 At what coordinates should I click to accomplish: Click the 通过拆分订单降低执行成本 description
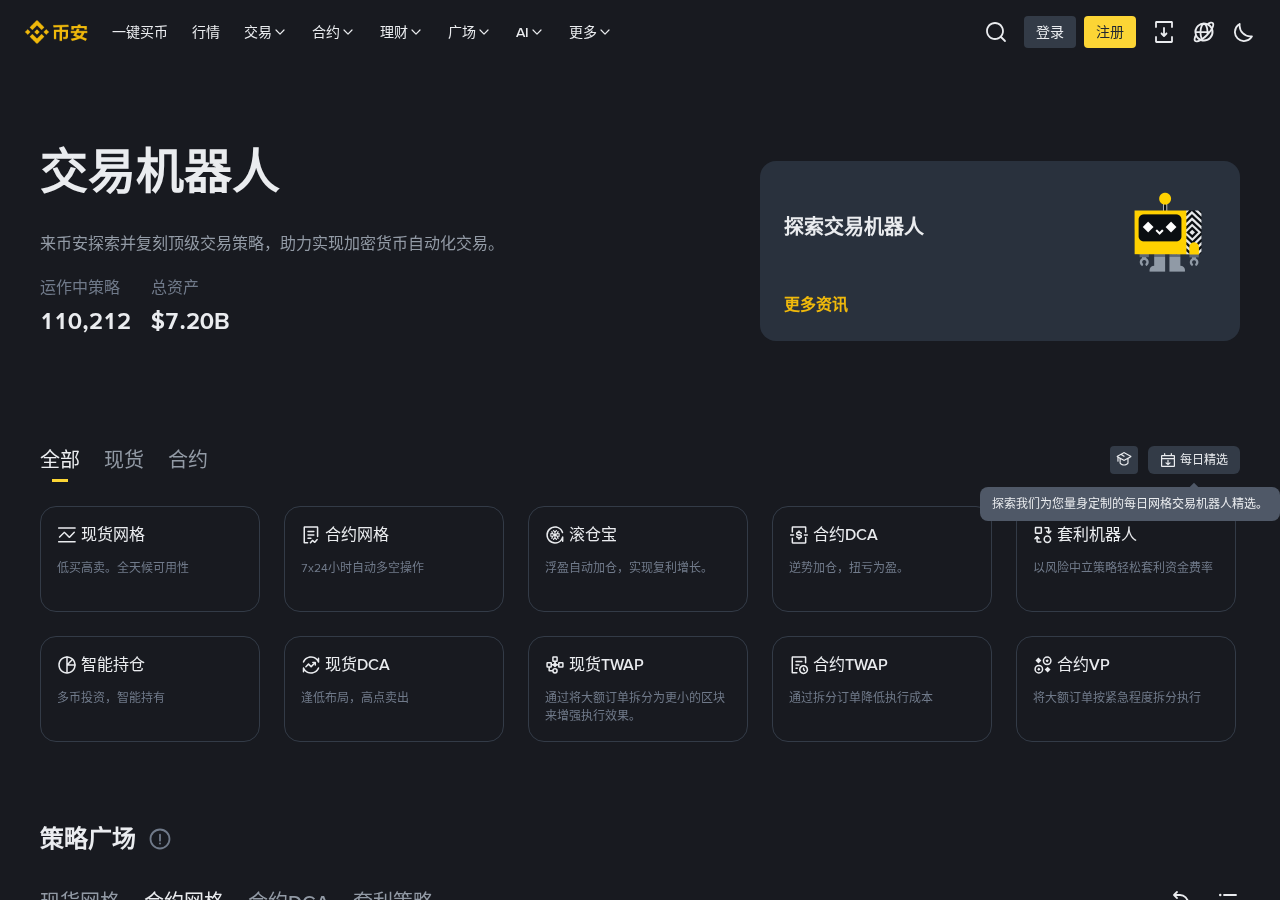pyautogui.click(x=861, y=697)
